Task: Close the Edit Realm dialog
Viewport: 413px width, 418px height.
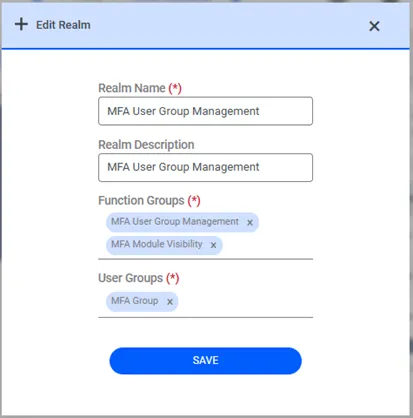Action: (374, 26)
